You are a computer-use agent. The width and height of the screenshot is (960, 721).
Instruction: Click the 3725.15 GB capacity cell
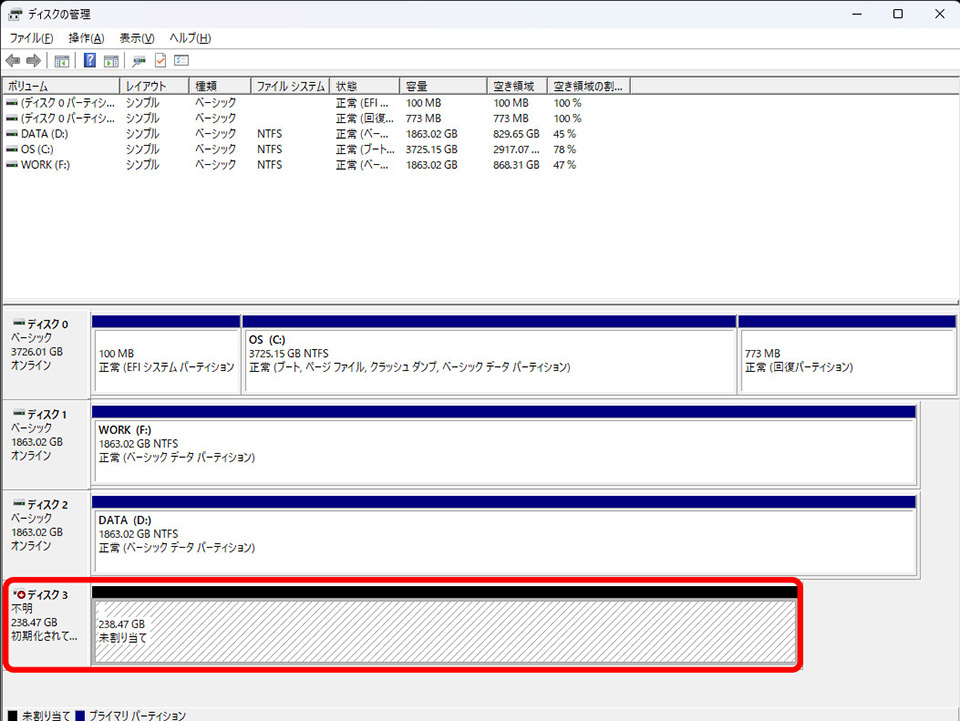click(432, 149)
